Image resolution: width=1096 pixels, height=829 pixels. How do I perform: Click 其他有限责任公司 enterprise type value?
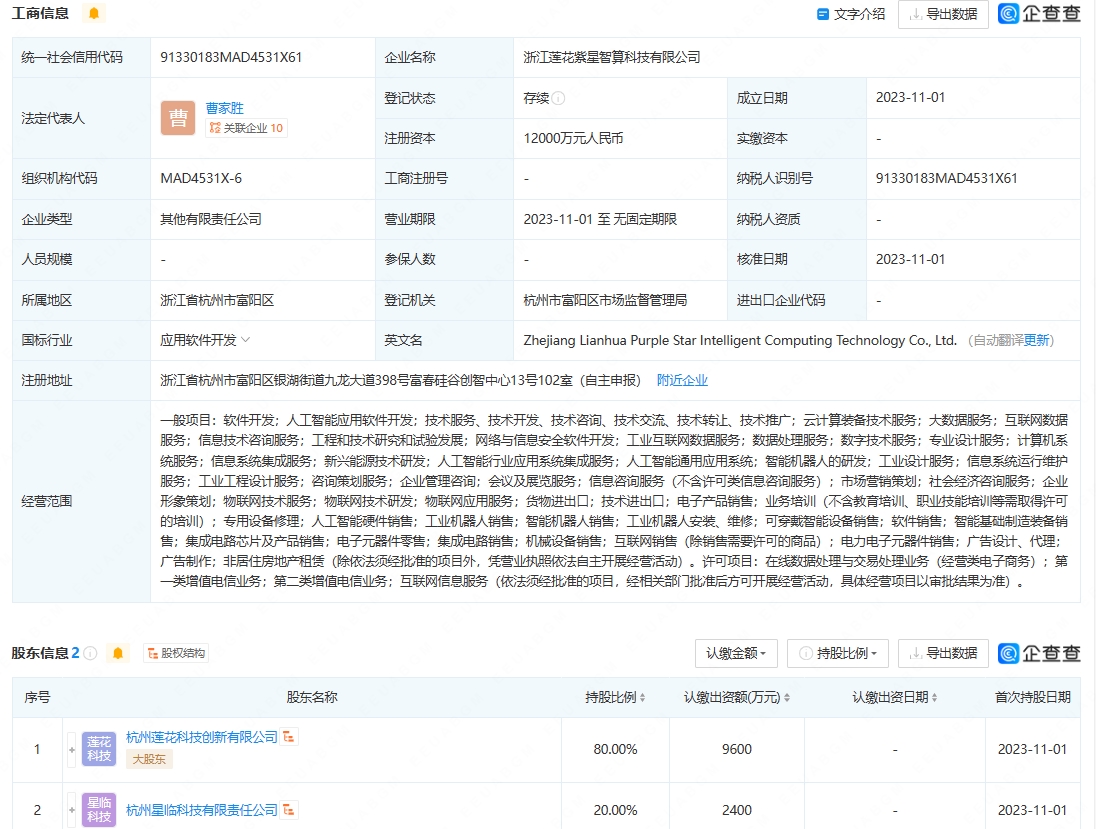click(x=210, y=219)
